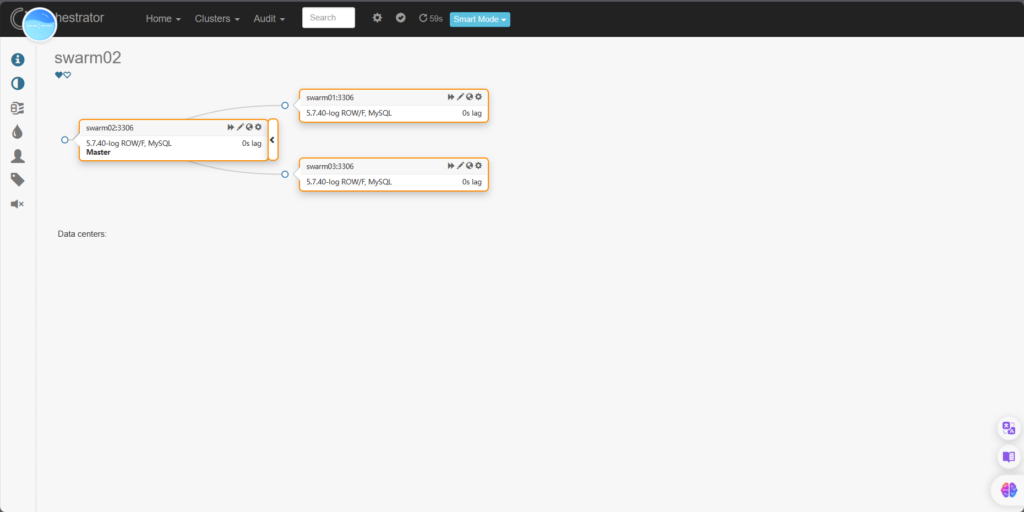Click fast-forward icon on swarm01:3306 node
This screenshot has height=512, width=1024.
pyautogui.click(x=451, y=97)
